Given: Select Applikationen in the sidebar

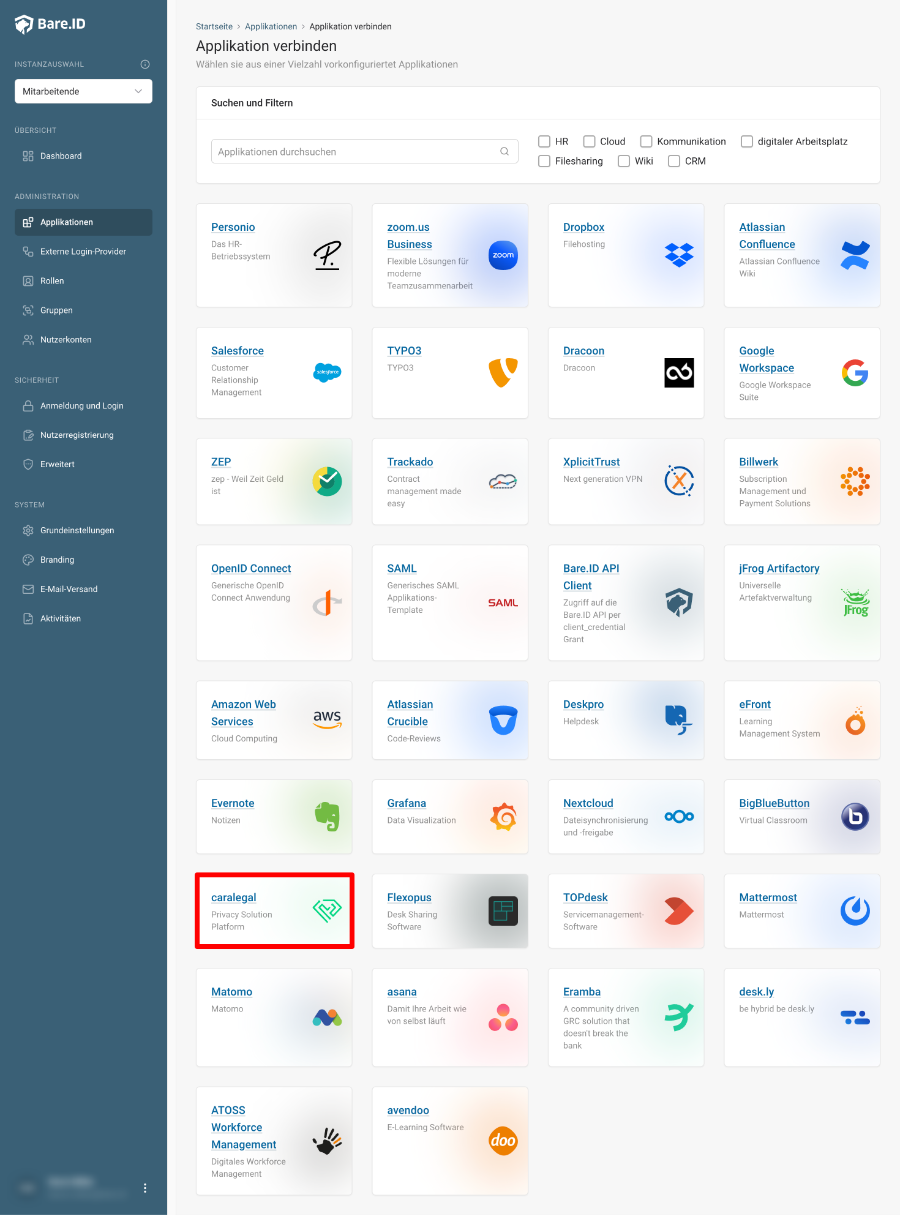Looking at the screenshot, I should [83, 222].
